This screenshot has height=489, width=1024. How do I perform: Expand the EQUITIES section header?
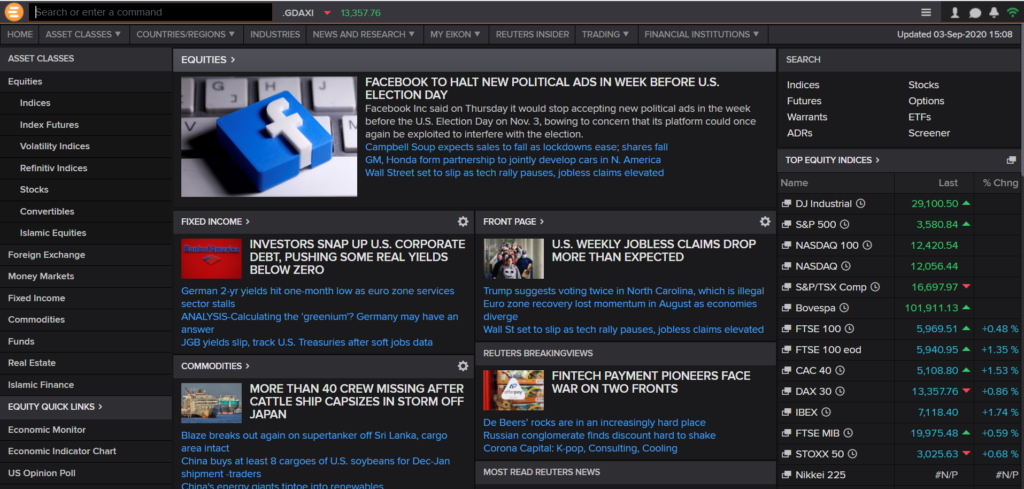tap(208, 60)
